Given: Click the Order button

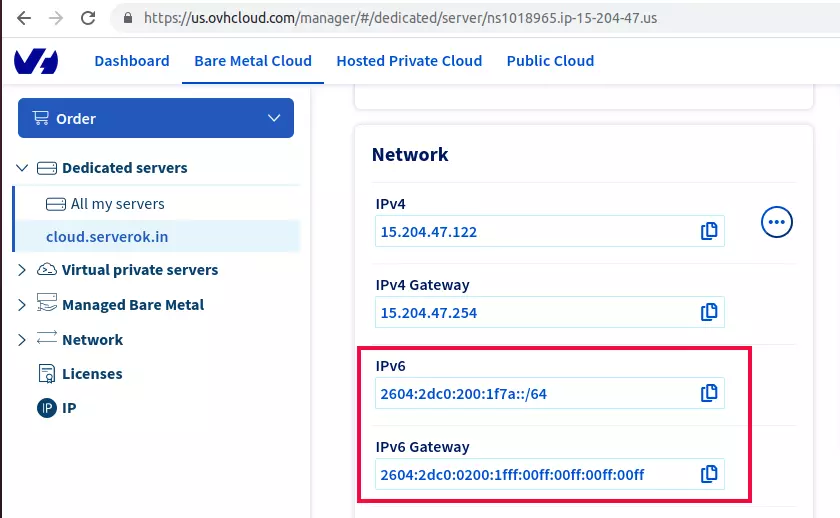Looking at the screenshot, I should 156,118.
